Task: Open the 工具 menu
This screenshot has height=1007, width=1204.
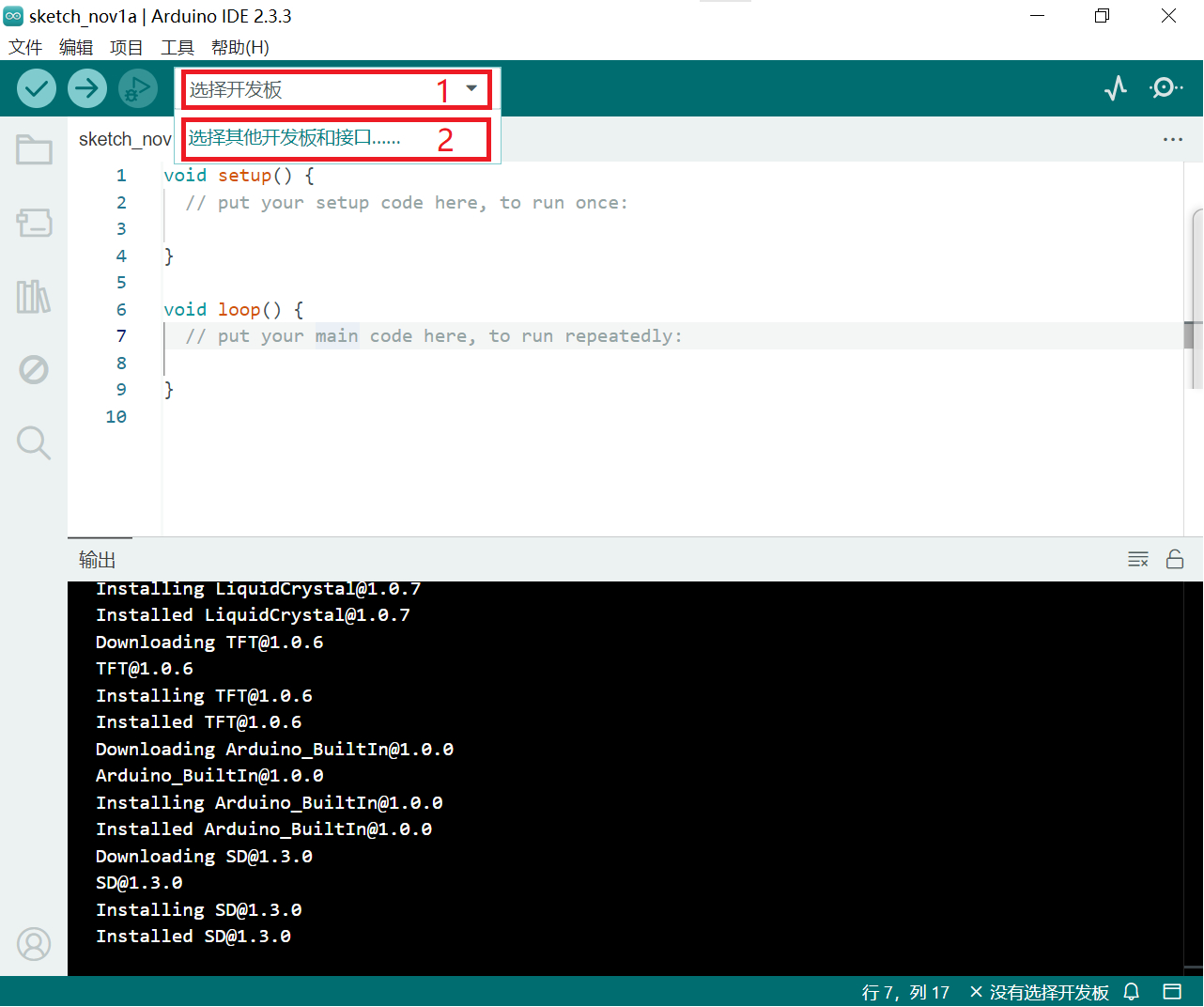Action: [178, 48]
